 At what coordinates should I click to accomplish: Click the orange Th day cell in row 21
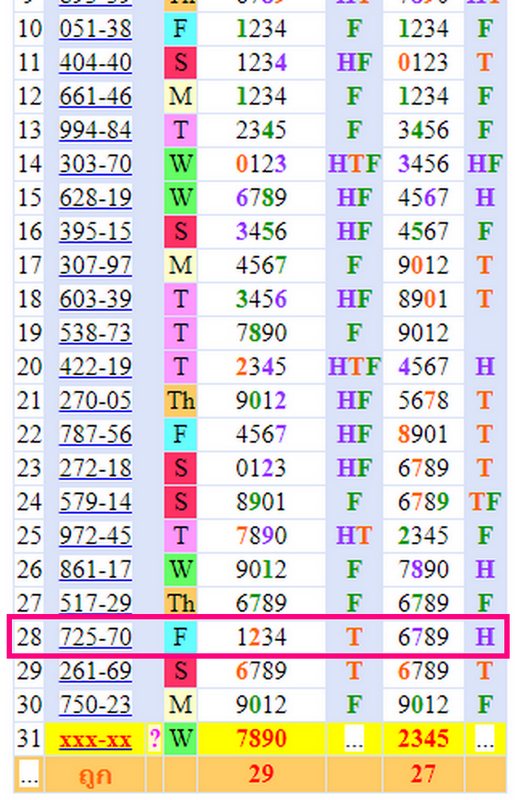point(180,400)
